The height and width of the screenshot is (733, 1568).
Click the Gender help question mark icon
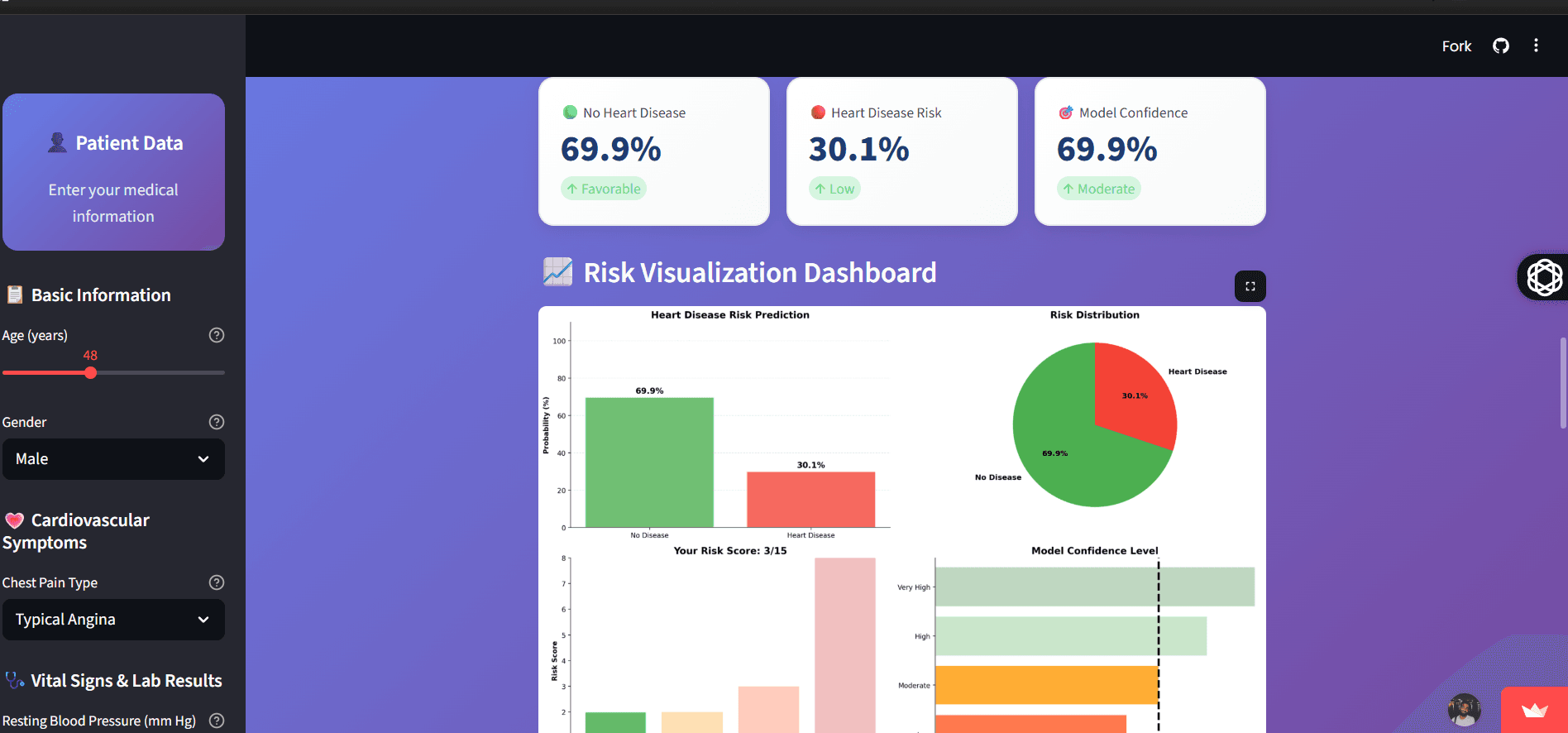click(217, 422)
